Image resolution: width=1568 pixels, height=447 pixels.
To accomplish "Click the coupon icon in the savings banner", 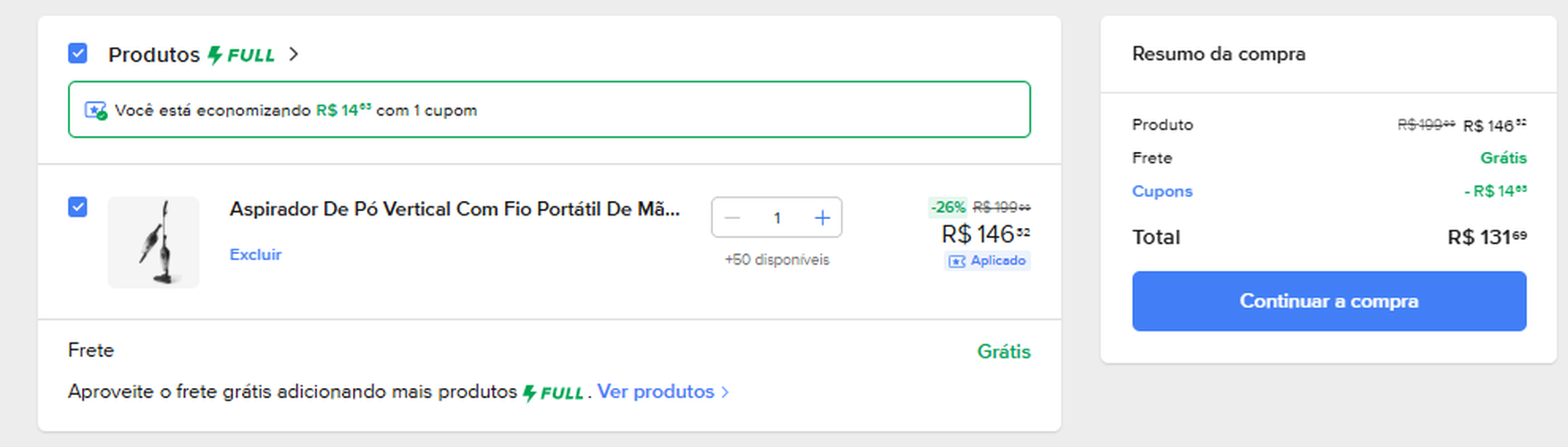I will coord(96,111).
